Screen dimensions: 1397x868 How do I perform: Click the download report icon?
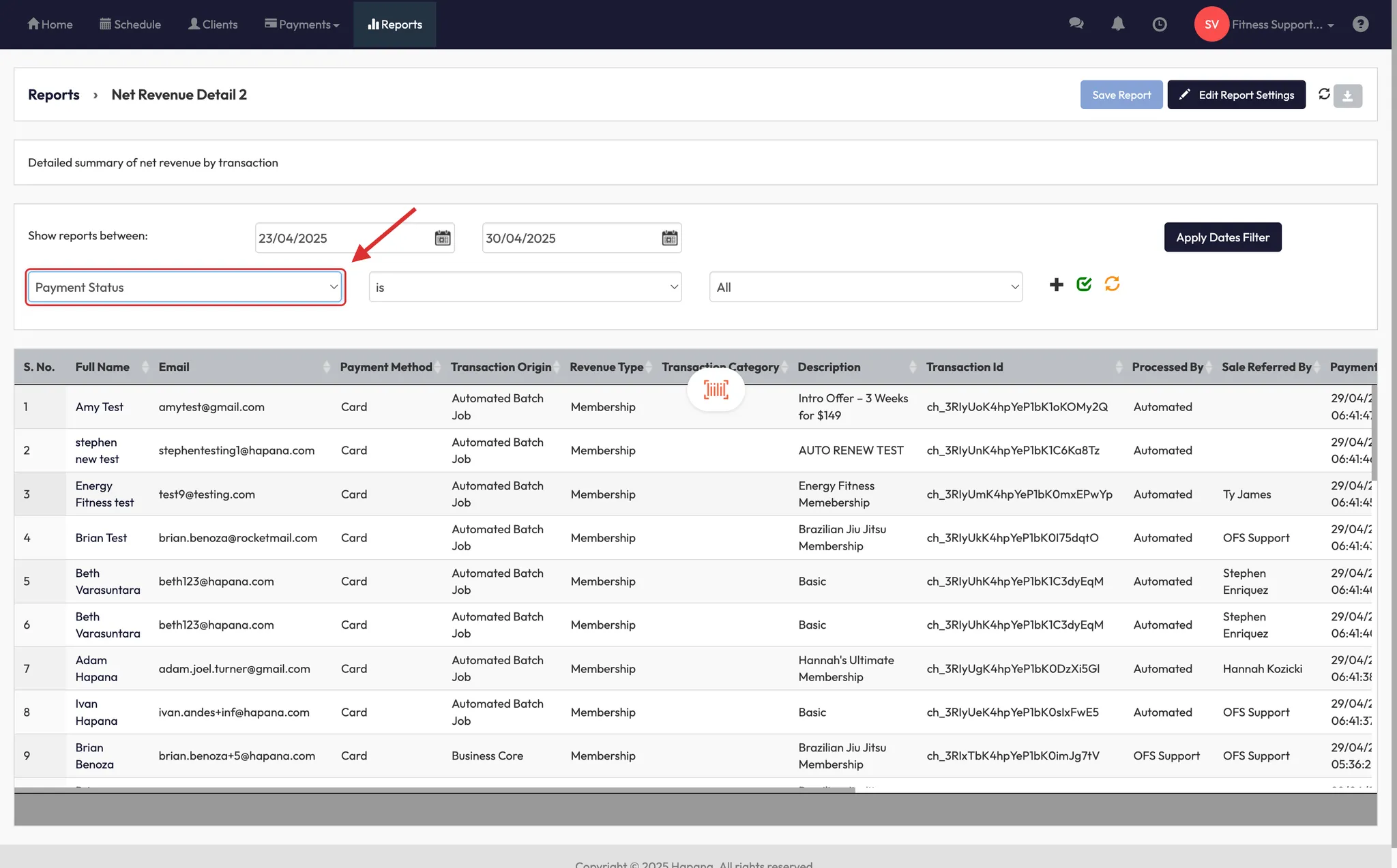[1348, 95]
